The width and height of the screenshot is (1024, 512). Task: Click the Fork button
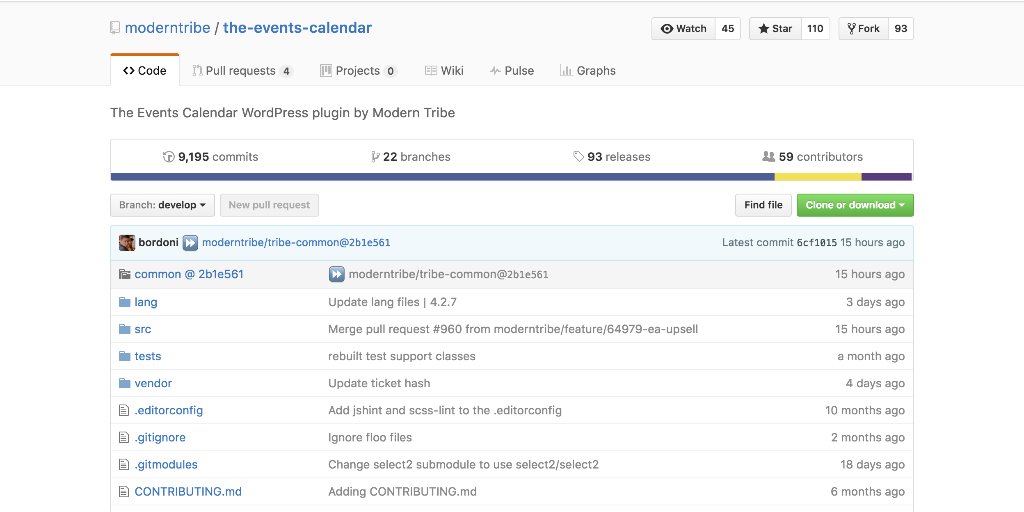(863, 29)
